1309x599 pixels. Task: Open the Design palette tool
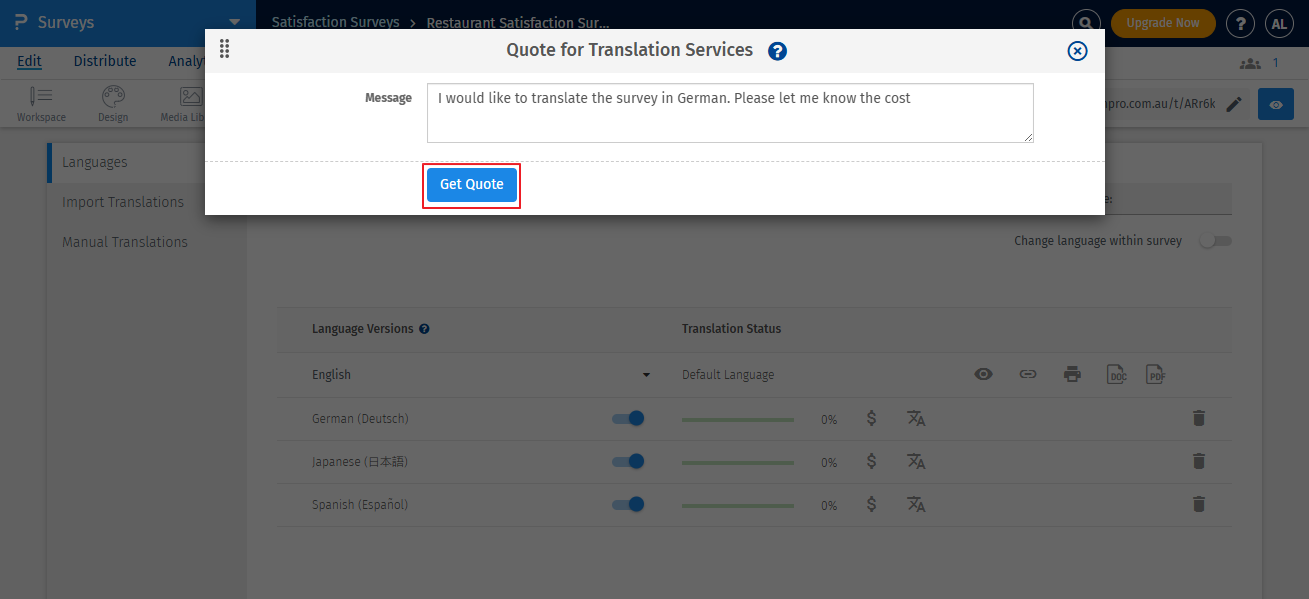113,104
